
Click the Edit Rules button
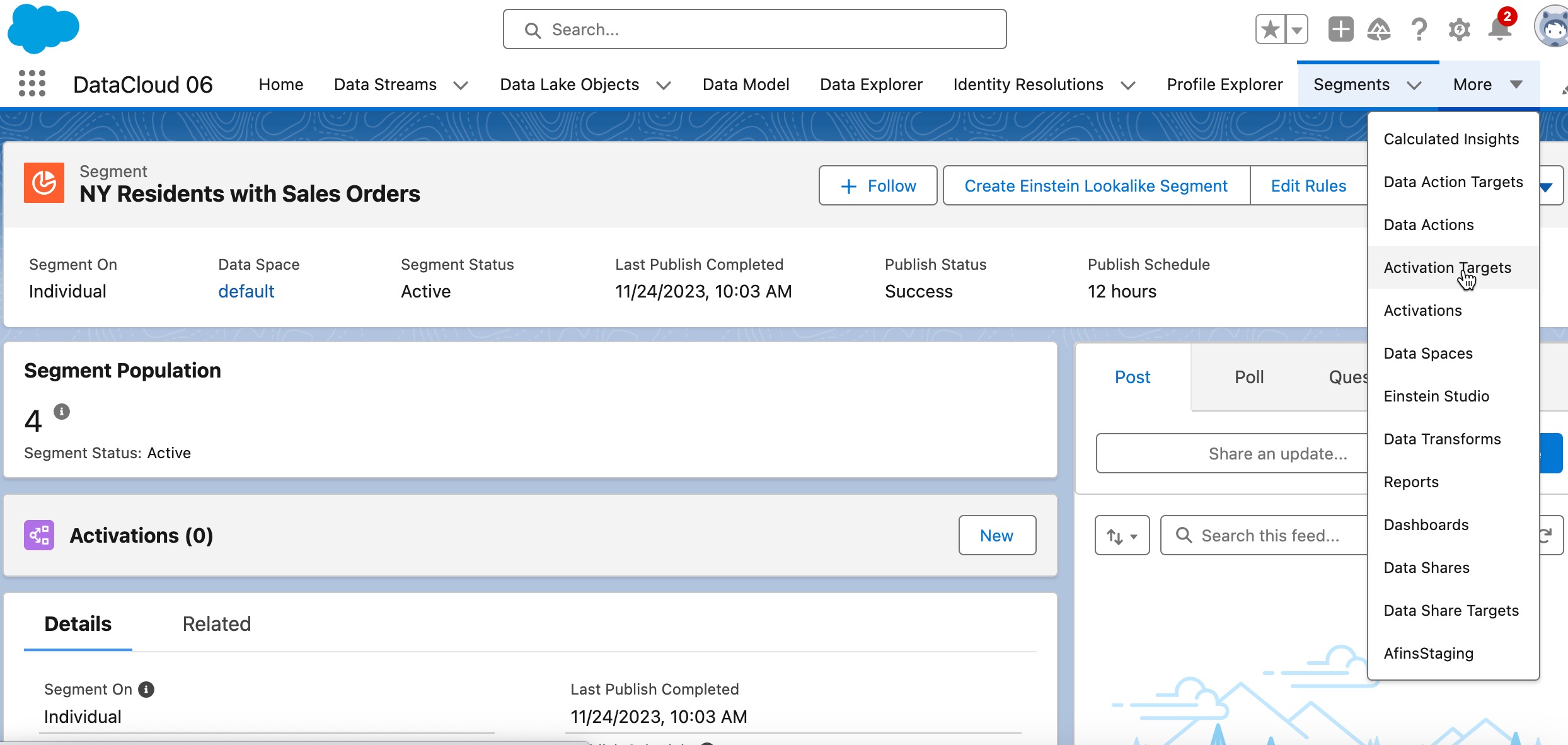tap(1308, 185)
